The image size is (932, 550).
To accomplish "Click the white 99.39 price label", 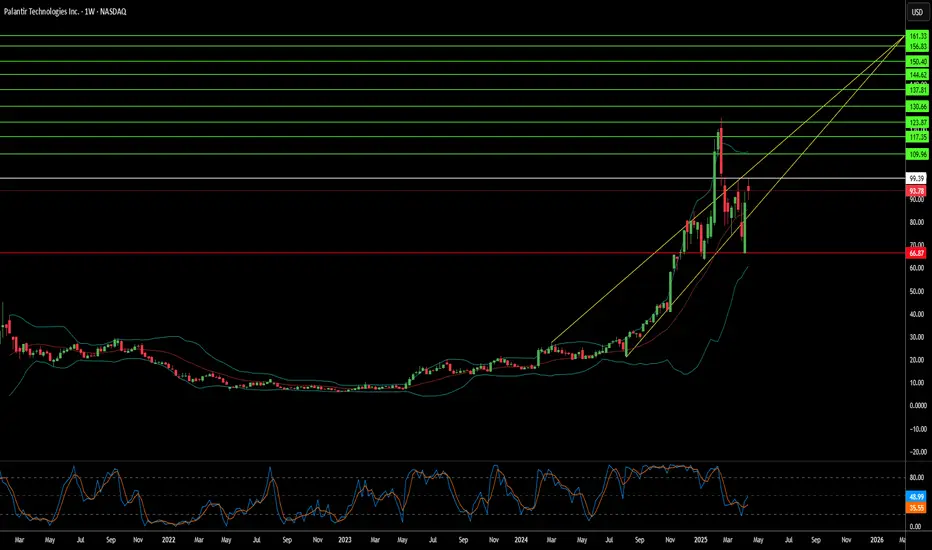I will tap(917, 178).
